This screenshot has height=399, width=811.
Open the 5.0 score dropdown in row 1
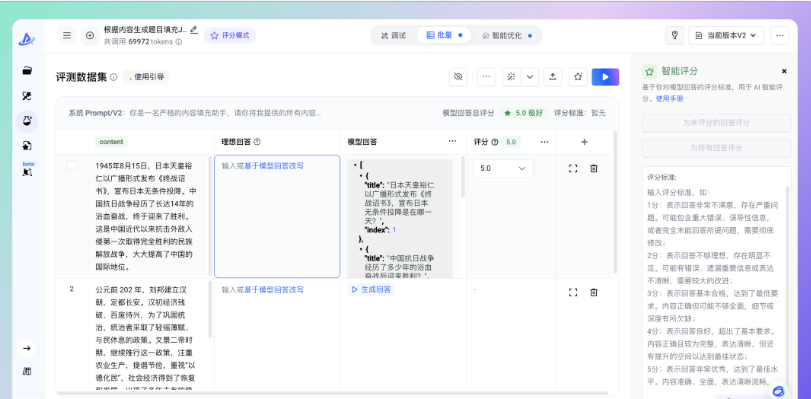pos(503,168)
